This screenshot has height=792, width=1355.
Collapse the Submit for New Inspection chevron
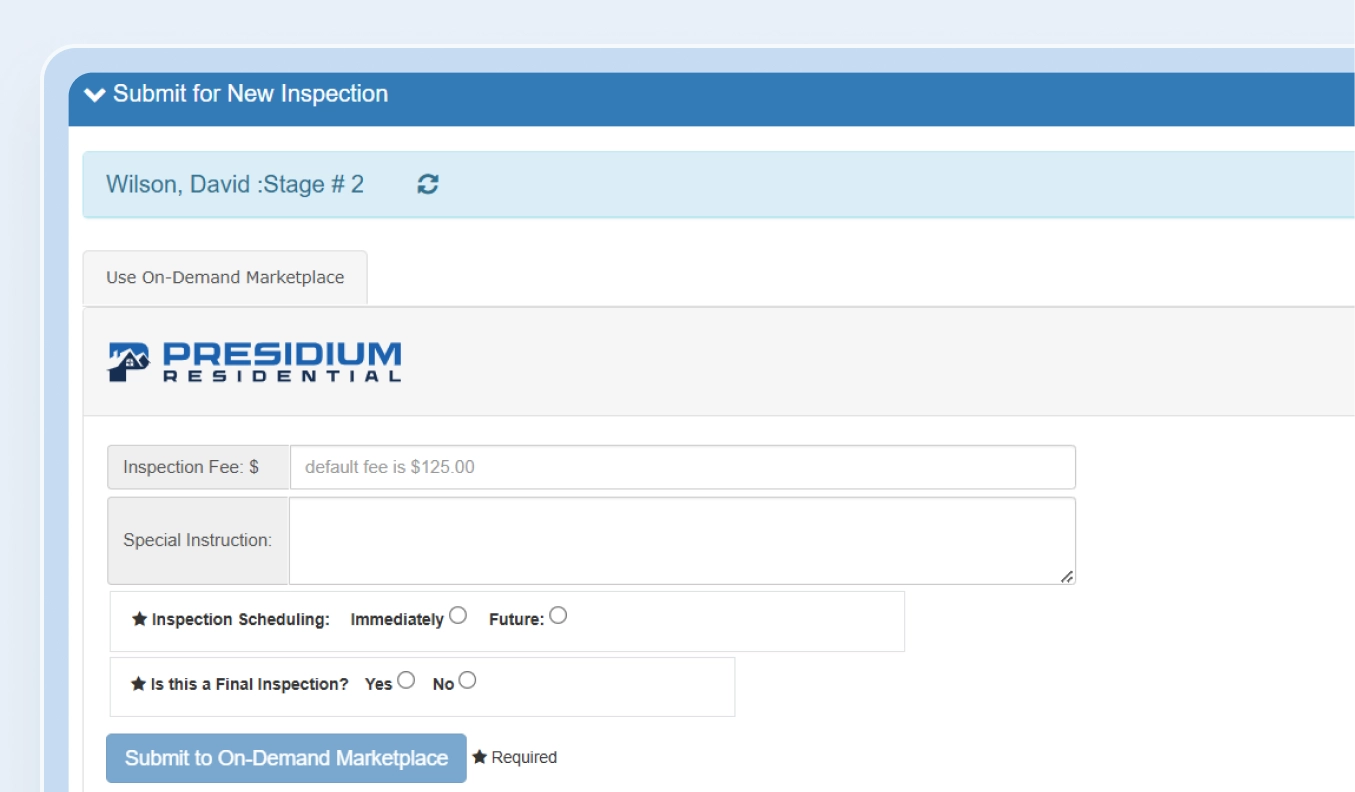95,95
